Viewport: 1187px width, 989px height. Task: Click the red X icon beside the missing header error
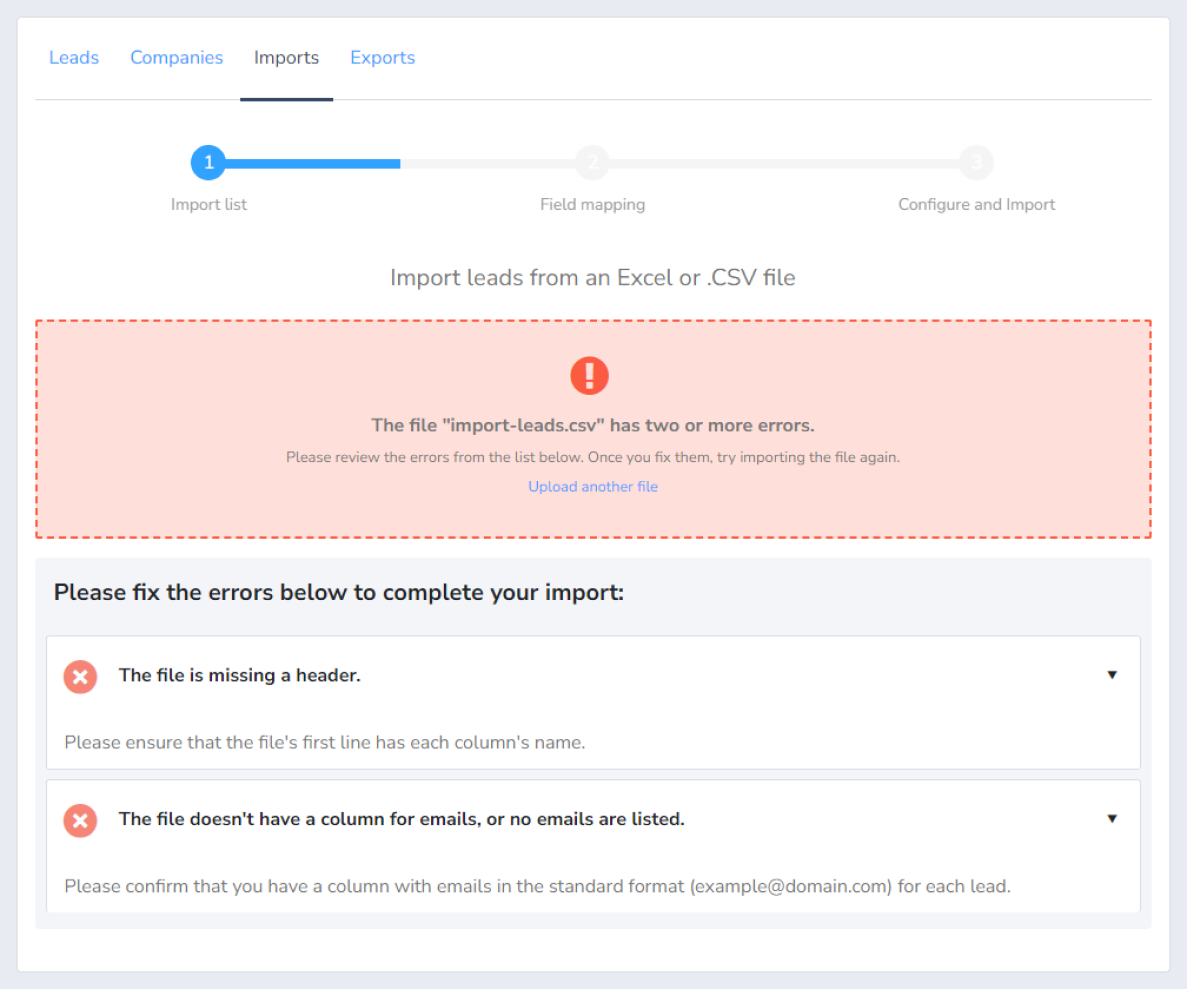pyautogui.click(x=80, y=676)
